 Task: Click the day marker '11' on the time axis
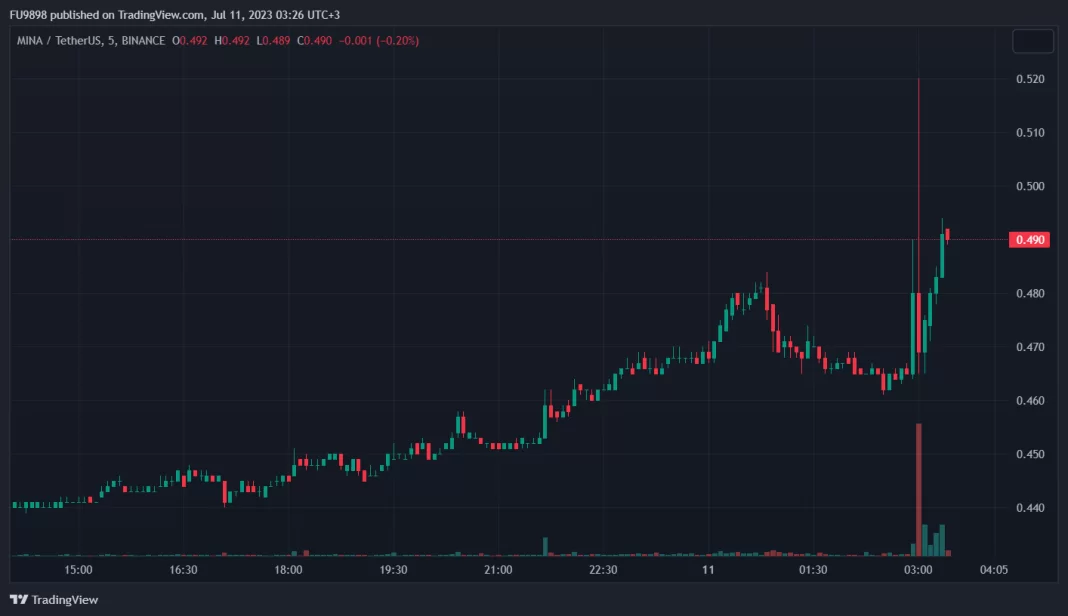708,570
